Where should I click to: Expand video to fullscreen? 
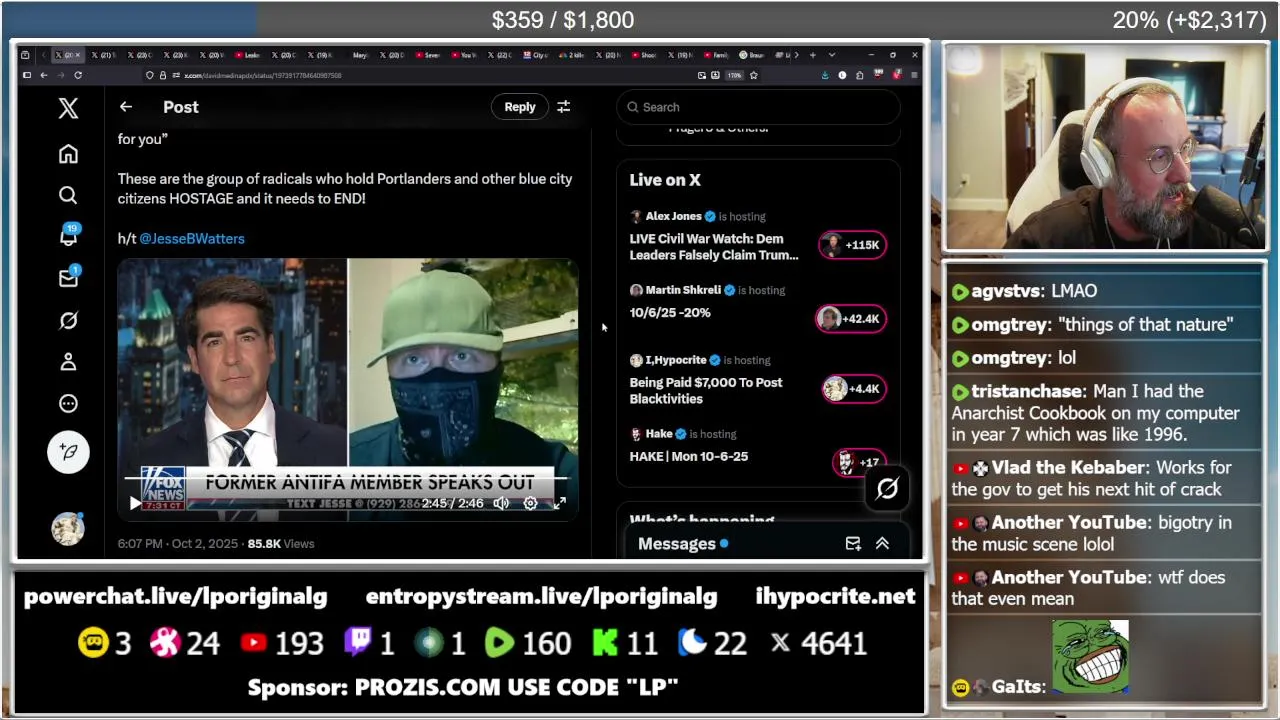click(x=560, y=503)
